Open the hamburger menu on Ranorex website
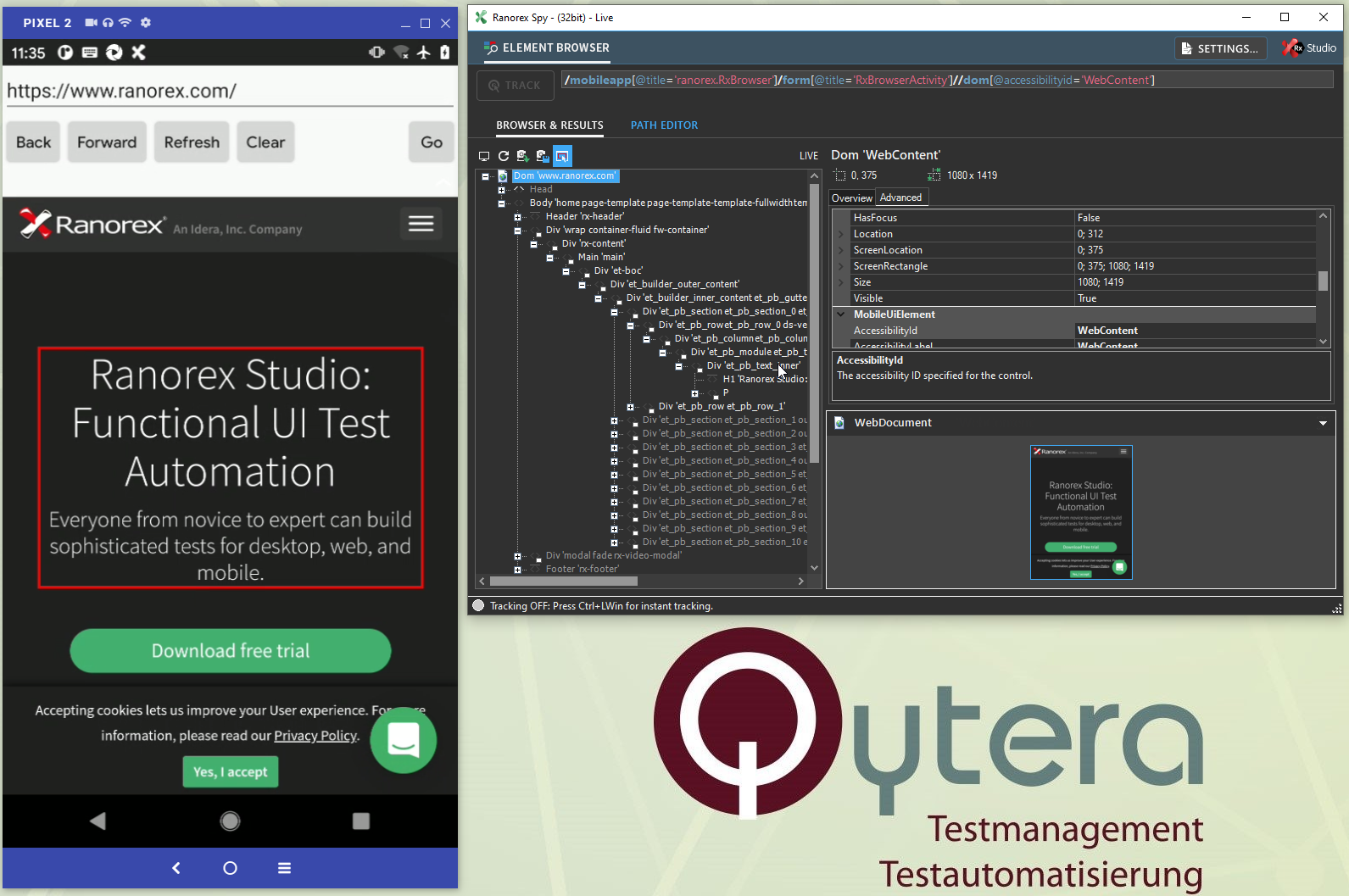The image size is (1349, 896). 421,224
